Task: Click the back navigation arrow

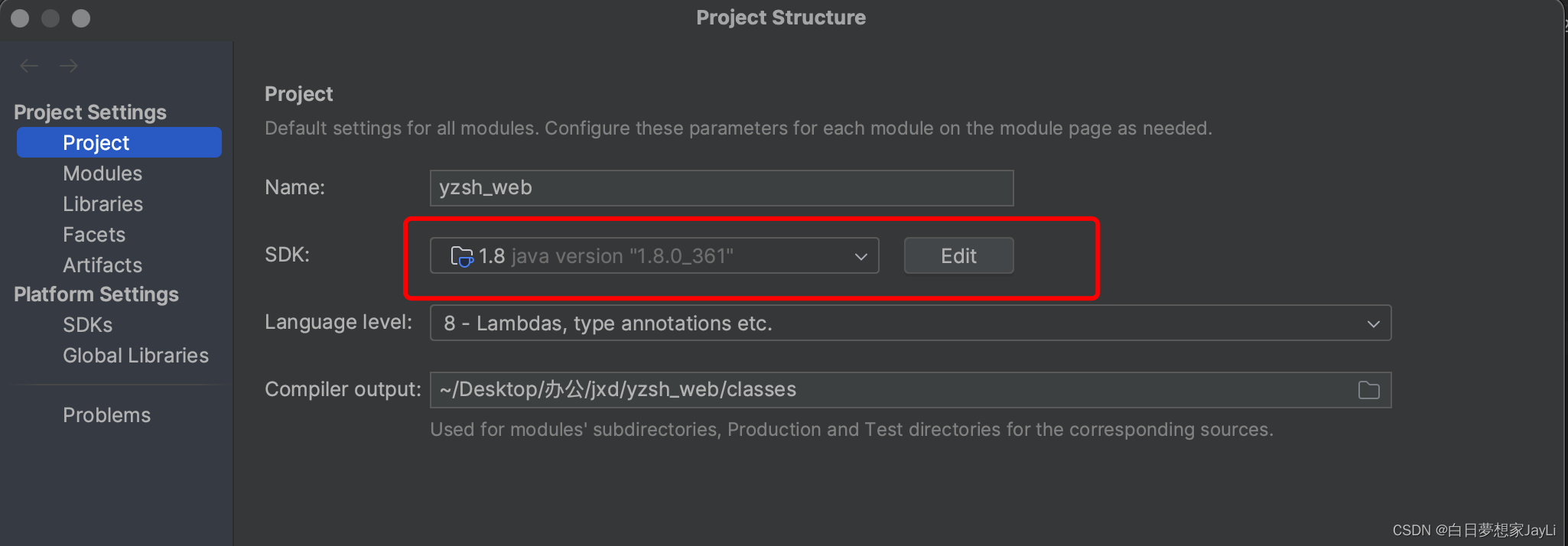Action: [x=29, y=67]
